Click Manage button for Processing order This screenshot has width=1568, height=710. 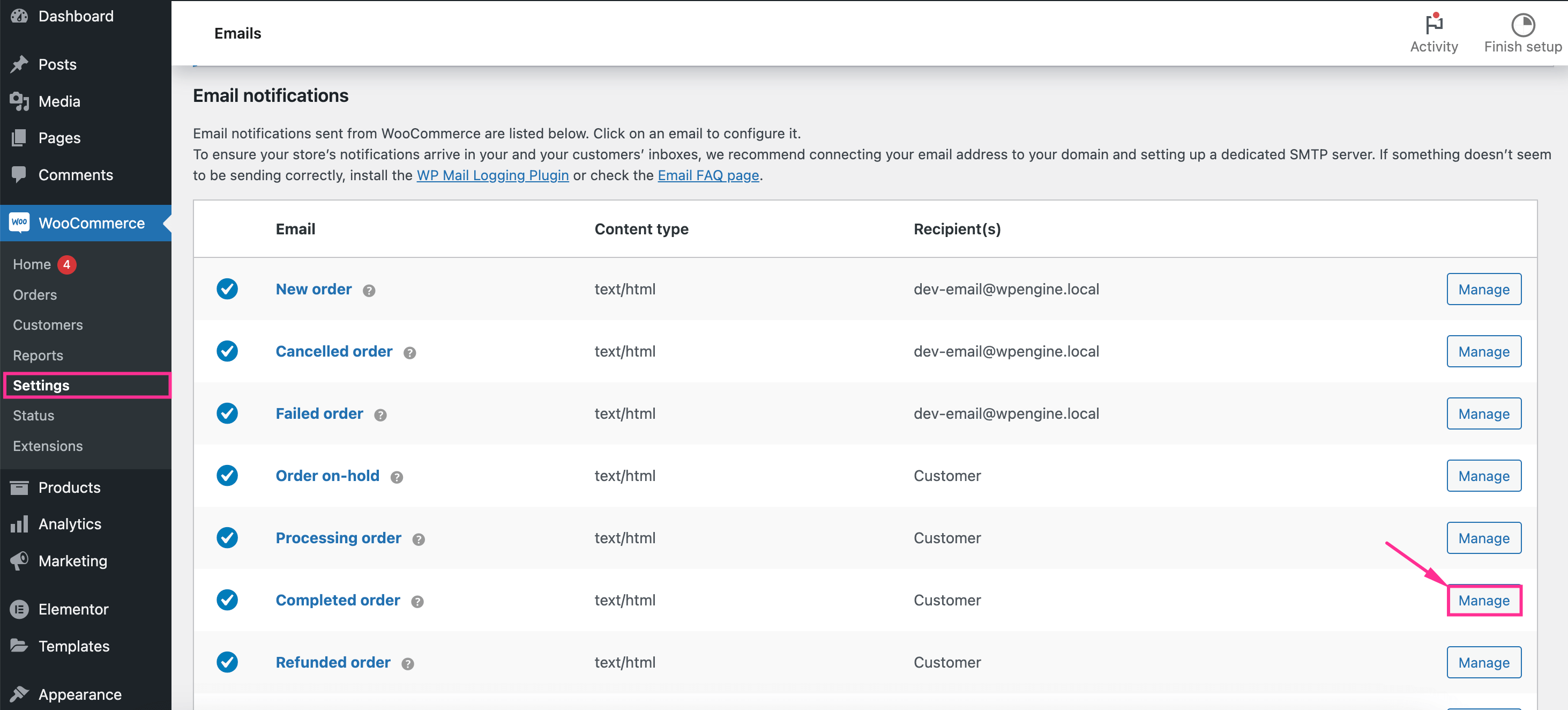point(1484,537)
